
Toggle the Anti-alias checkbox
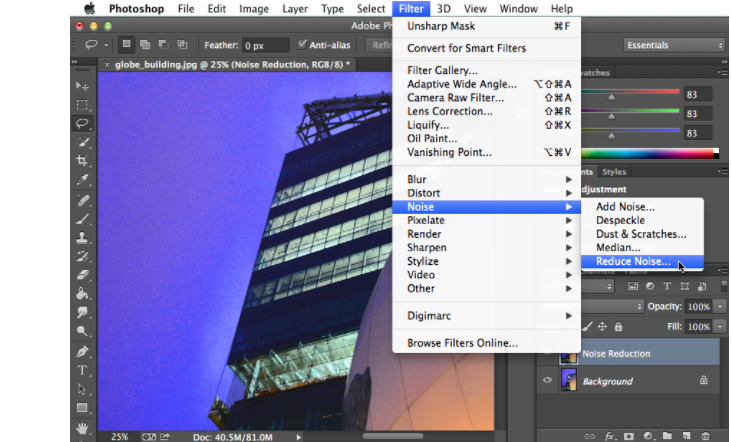tap(303, 45)
